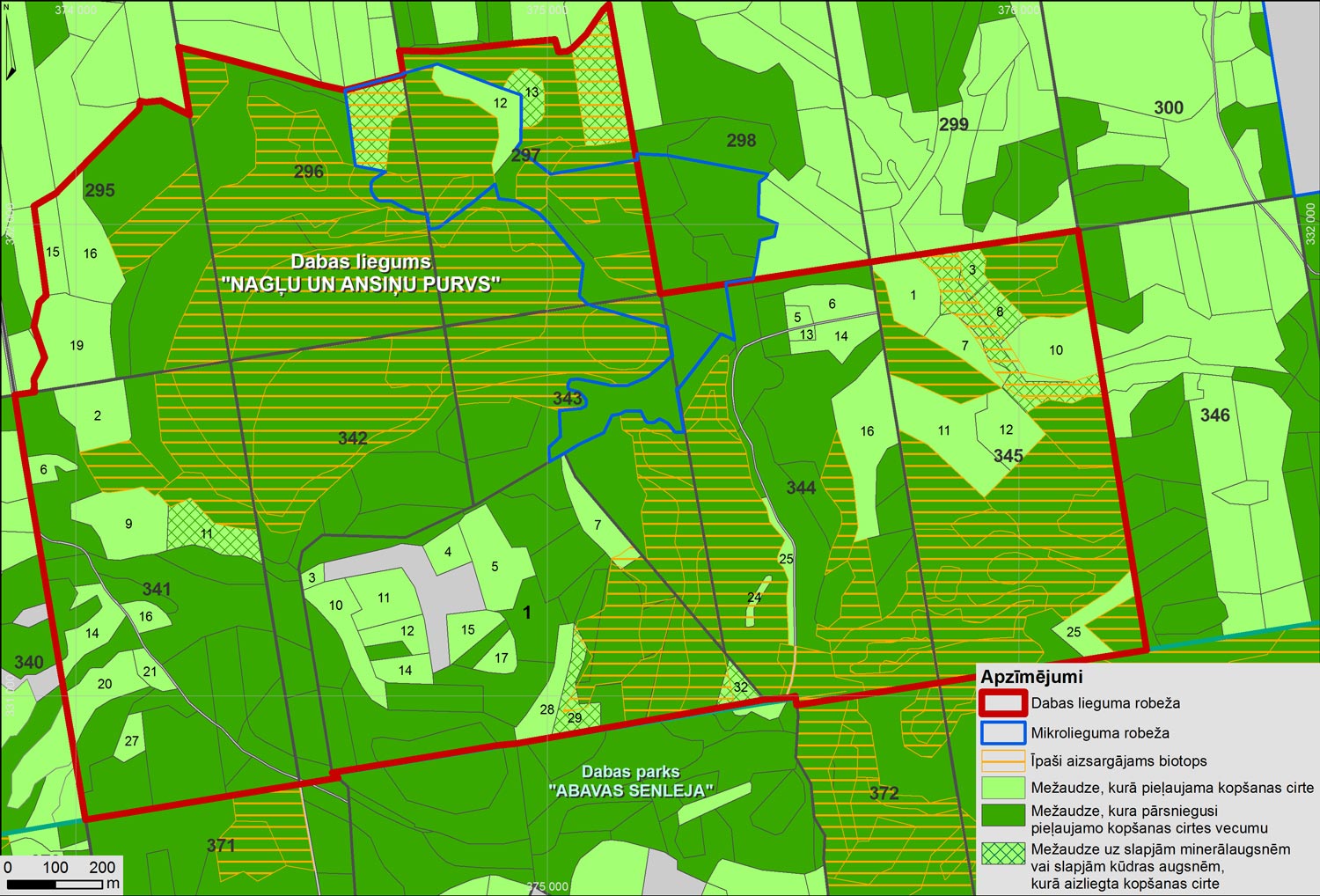Click the "Mikrolieguma robeža" legend text
The height and width of the screenshot is (896, 1320).
[1100, 733]
